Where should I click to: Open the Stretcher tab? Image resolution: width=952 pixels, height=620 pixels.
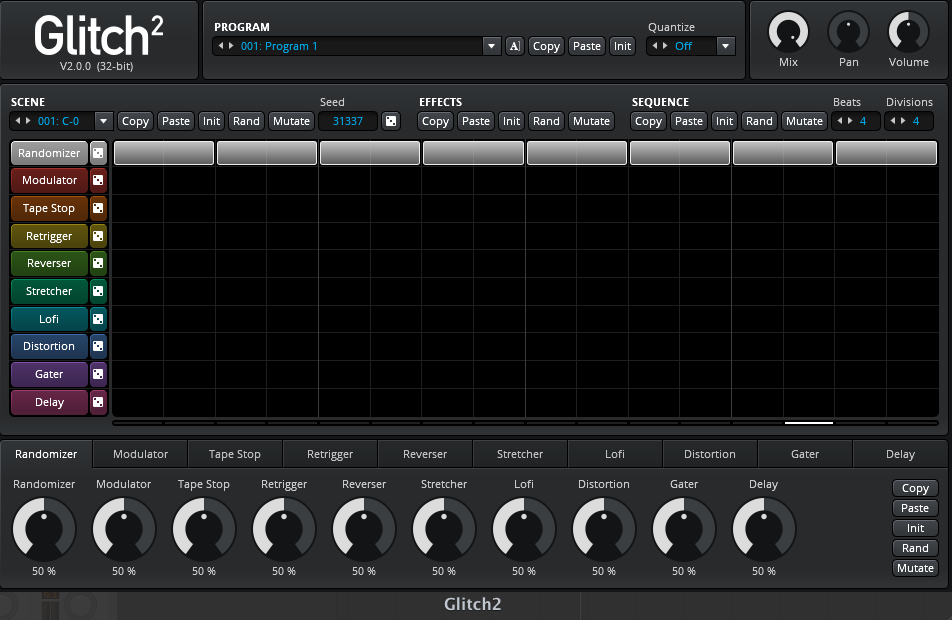point(520,454)
